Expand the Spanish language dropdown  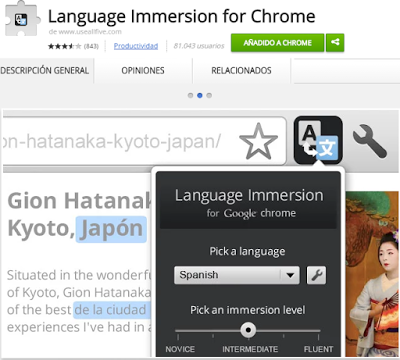[x=237, y=275]
